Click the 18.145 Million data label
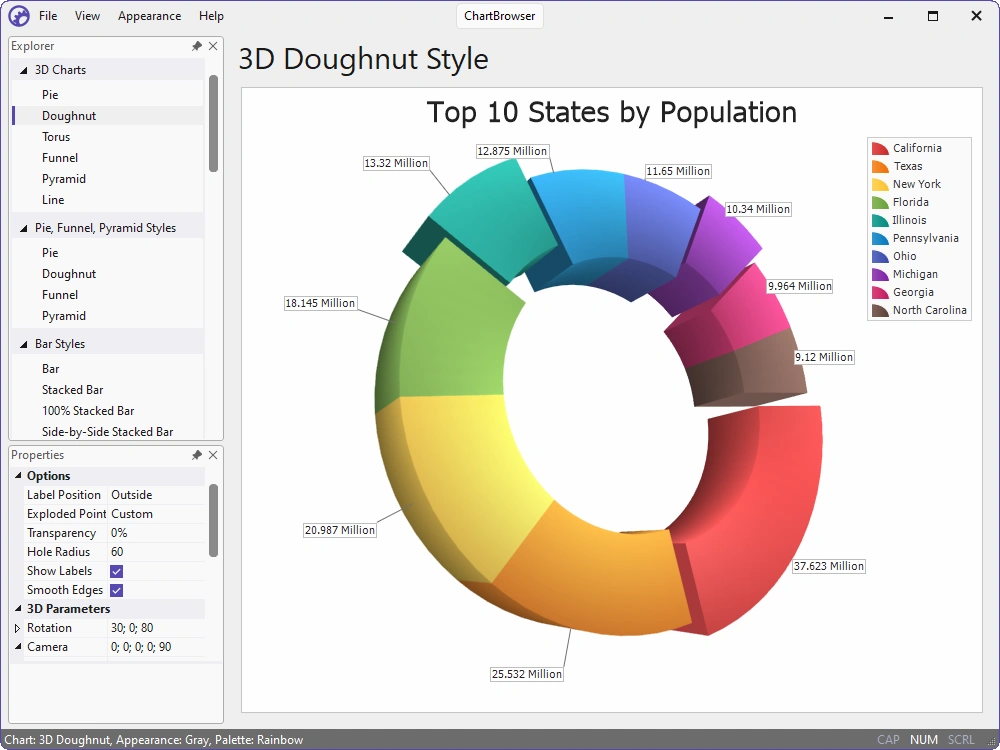The image size is (1000, 750). pos(320,303)
